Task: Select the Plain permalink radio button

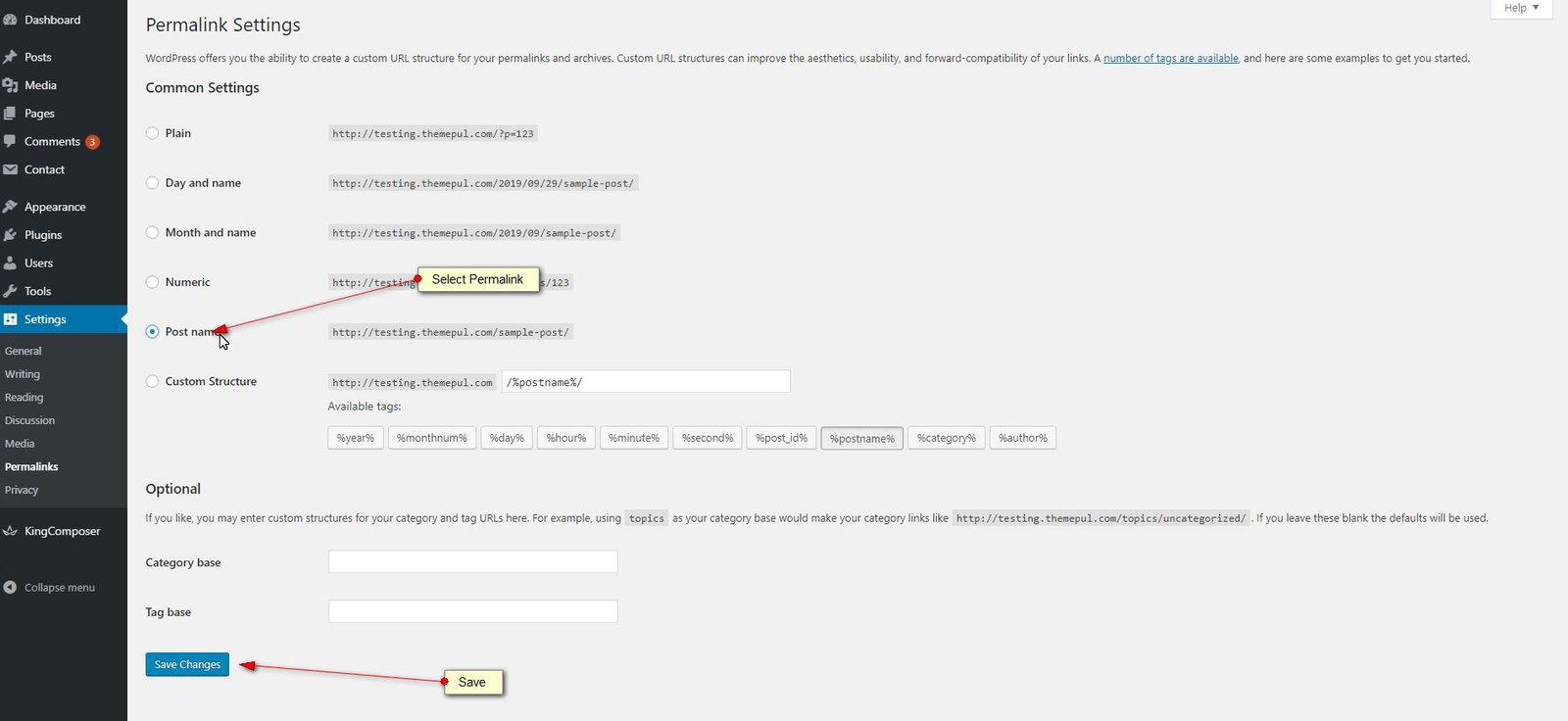Action: [152, 133]
